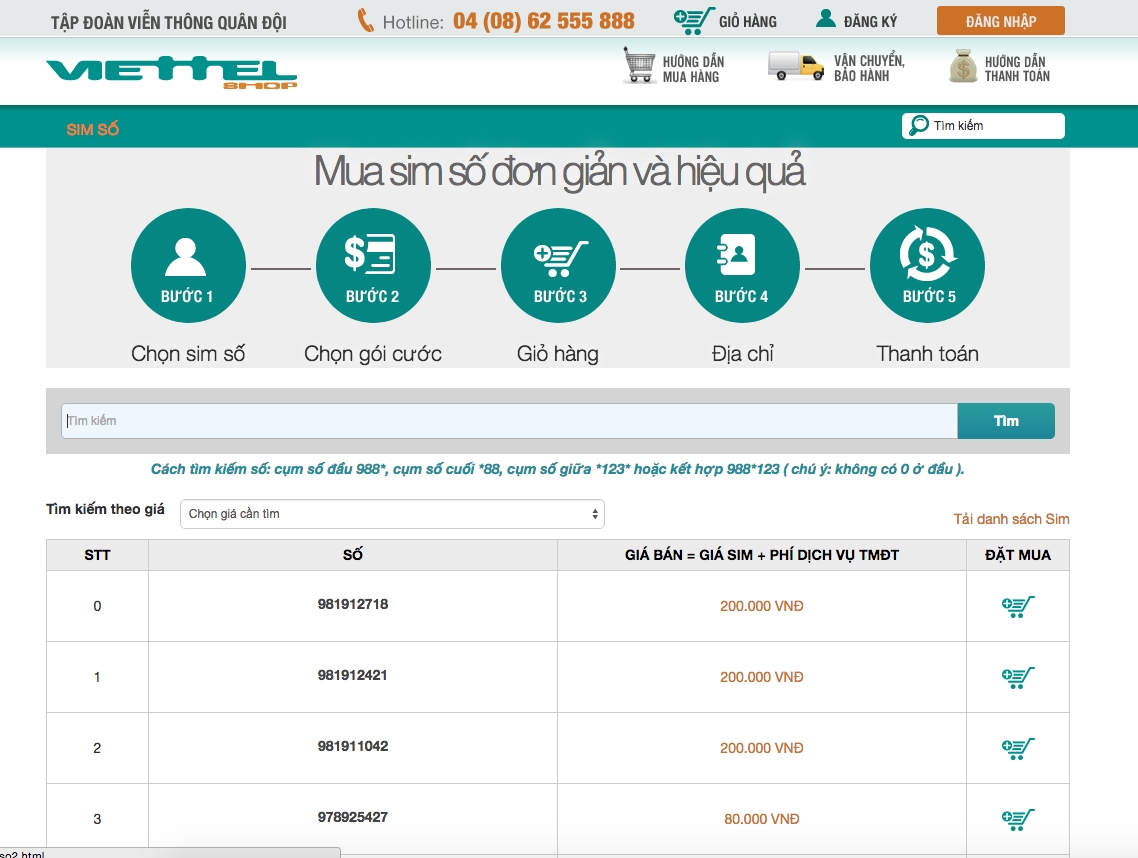The width and height of the screenshot is (1138, 858).
Task: Click 200.000 VNĐ price for 981912718
Action: point(761,606)
